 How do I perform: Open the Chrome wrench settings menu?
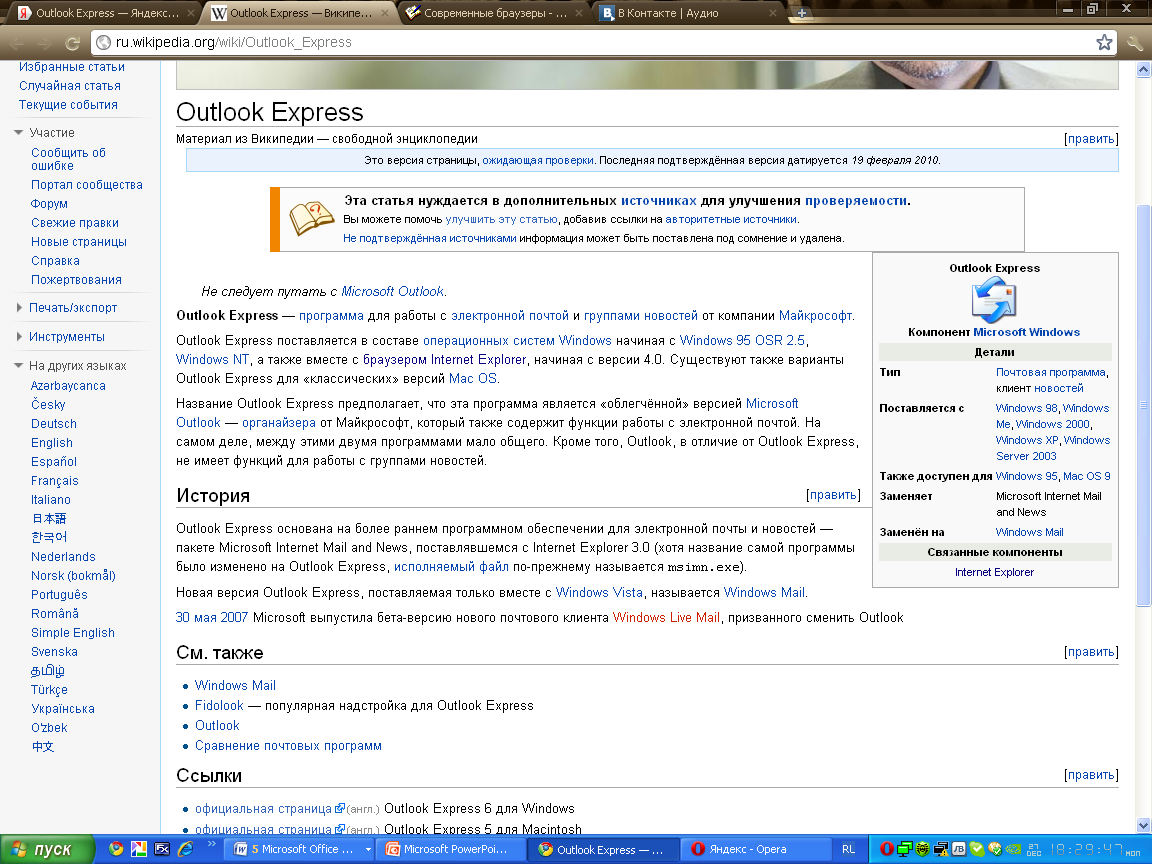pyautogui.click(x=1134, y=43)
